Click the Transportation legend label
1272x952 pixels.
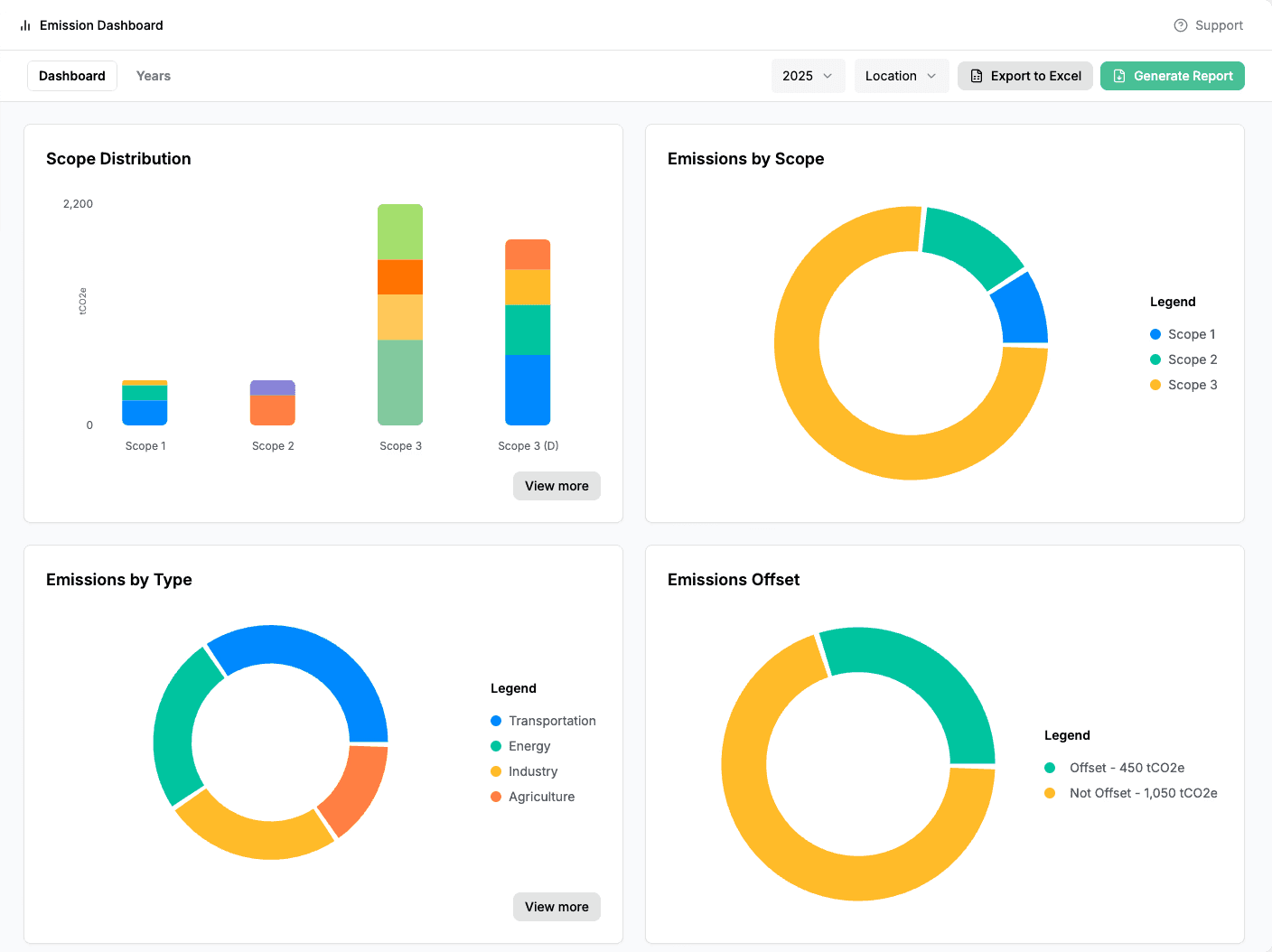click(x=552, y=721)
